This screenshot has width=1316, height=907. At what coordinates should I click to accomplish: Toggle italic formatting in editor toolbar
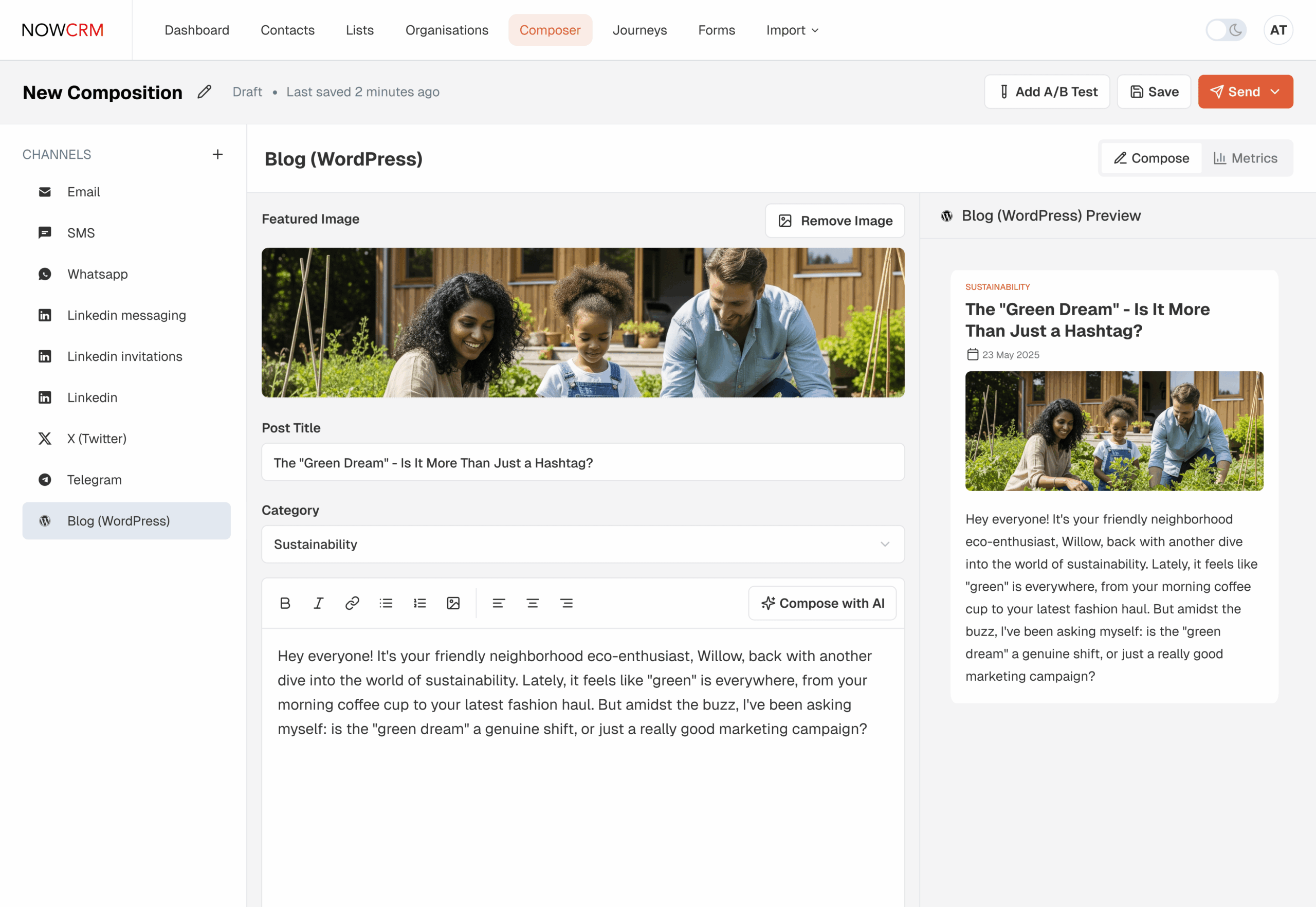pyautogui.click(x=319, y=603)
